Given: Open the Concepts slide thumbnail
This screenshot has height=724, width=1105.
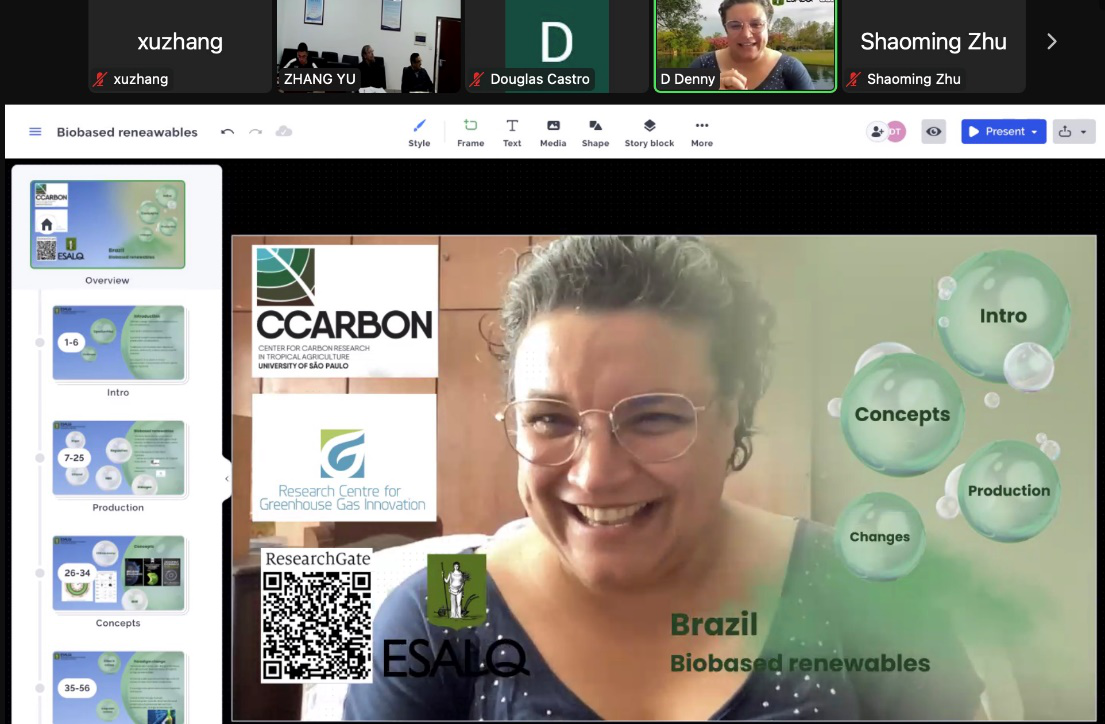Looking at the screenshot, I should [x=118, y=572].
